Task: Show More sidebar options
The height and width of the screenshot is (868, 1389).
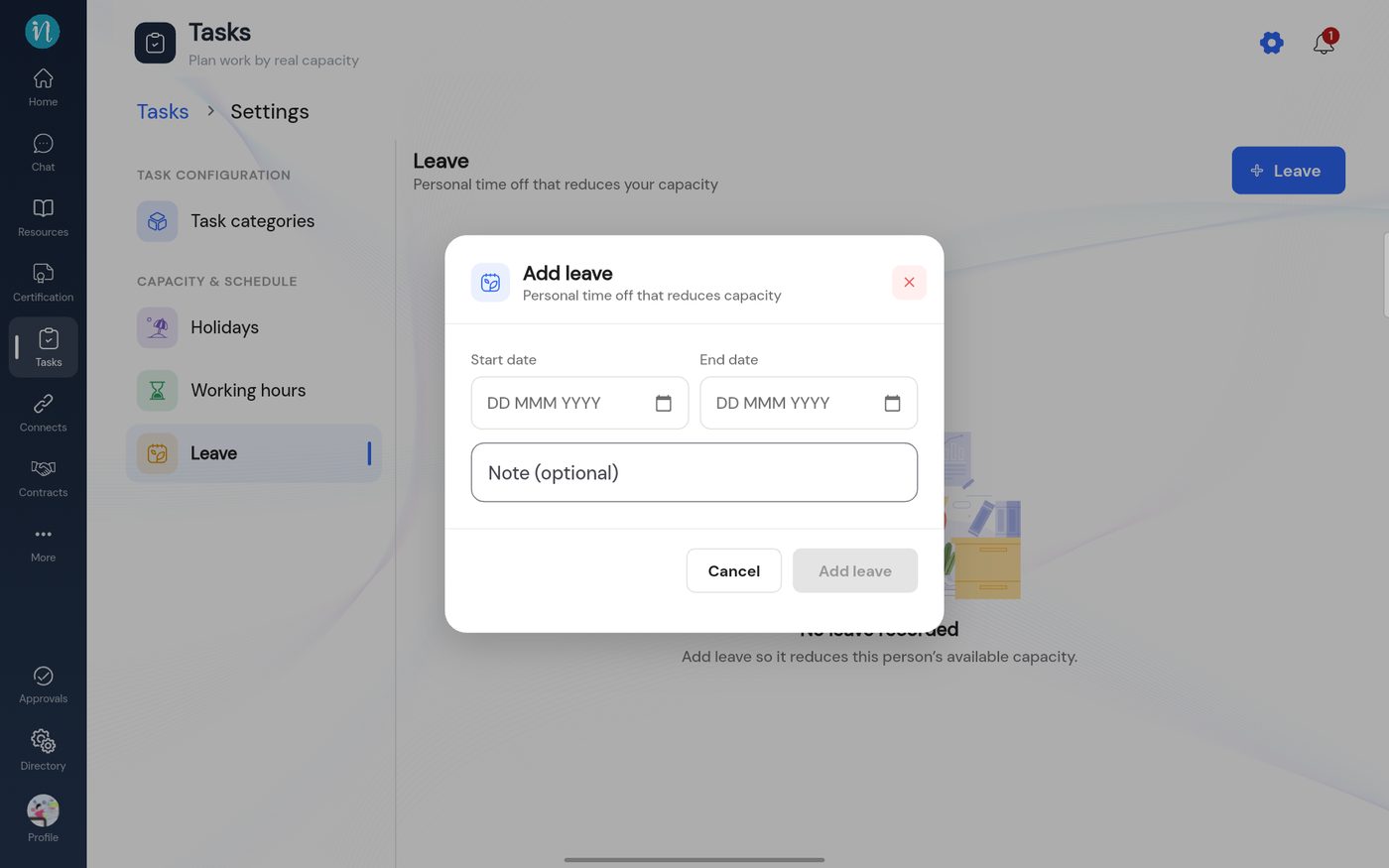Action: tap(43, 544)
